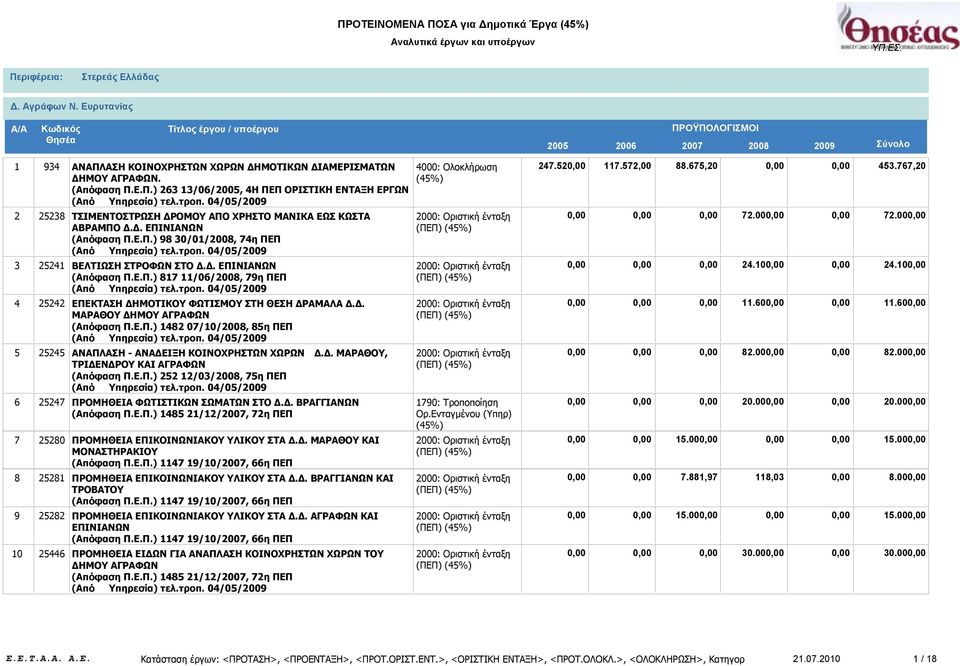This screenshot has width=960, height=666.
Task: Click the 2008 amount 24.100,00
Action: 762,265
